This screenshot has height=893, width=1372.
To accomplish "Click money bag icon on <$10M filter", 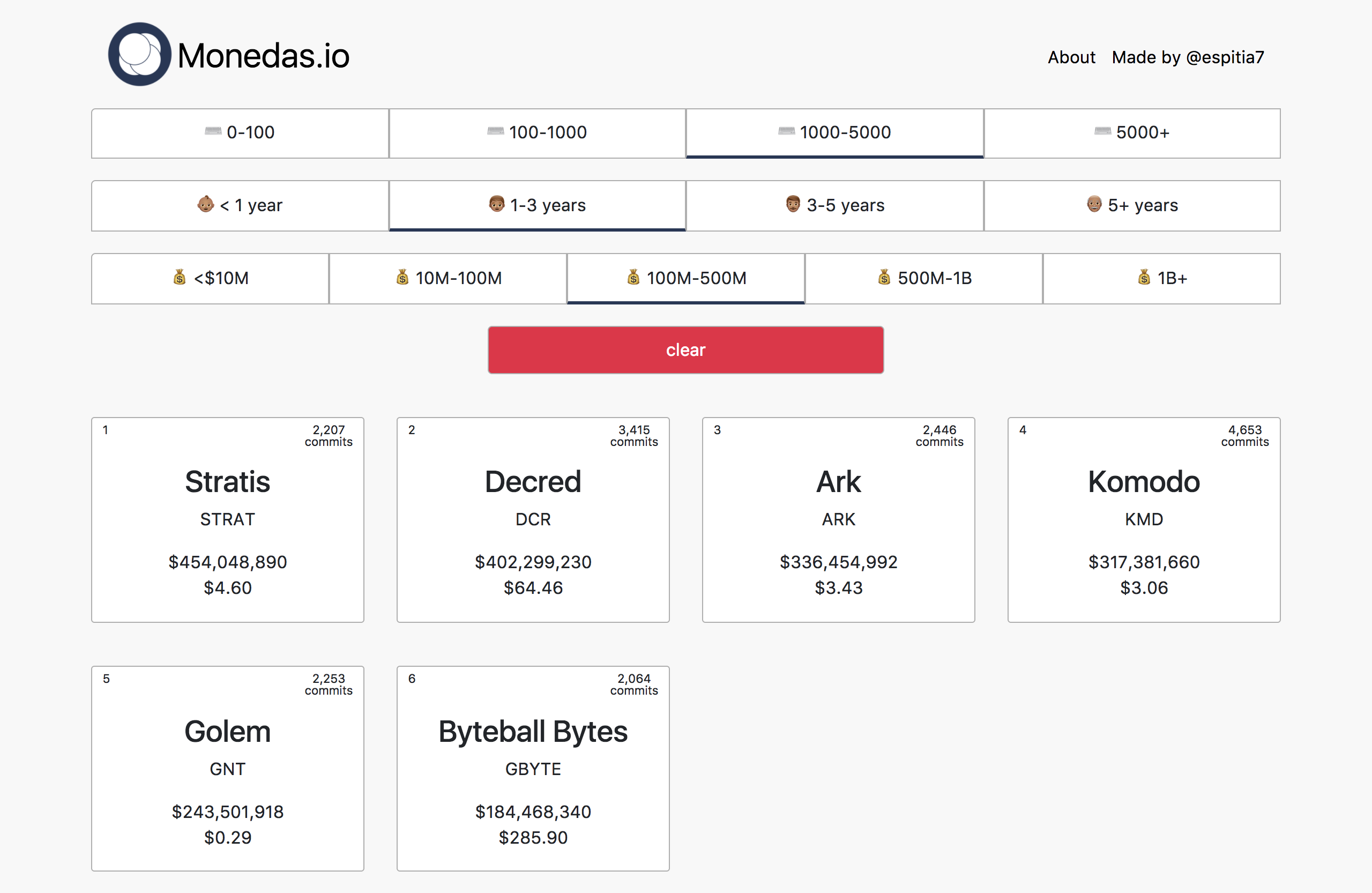I will (x=180, y=278).
